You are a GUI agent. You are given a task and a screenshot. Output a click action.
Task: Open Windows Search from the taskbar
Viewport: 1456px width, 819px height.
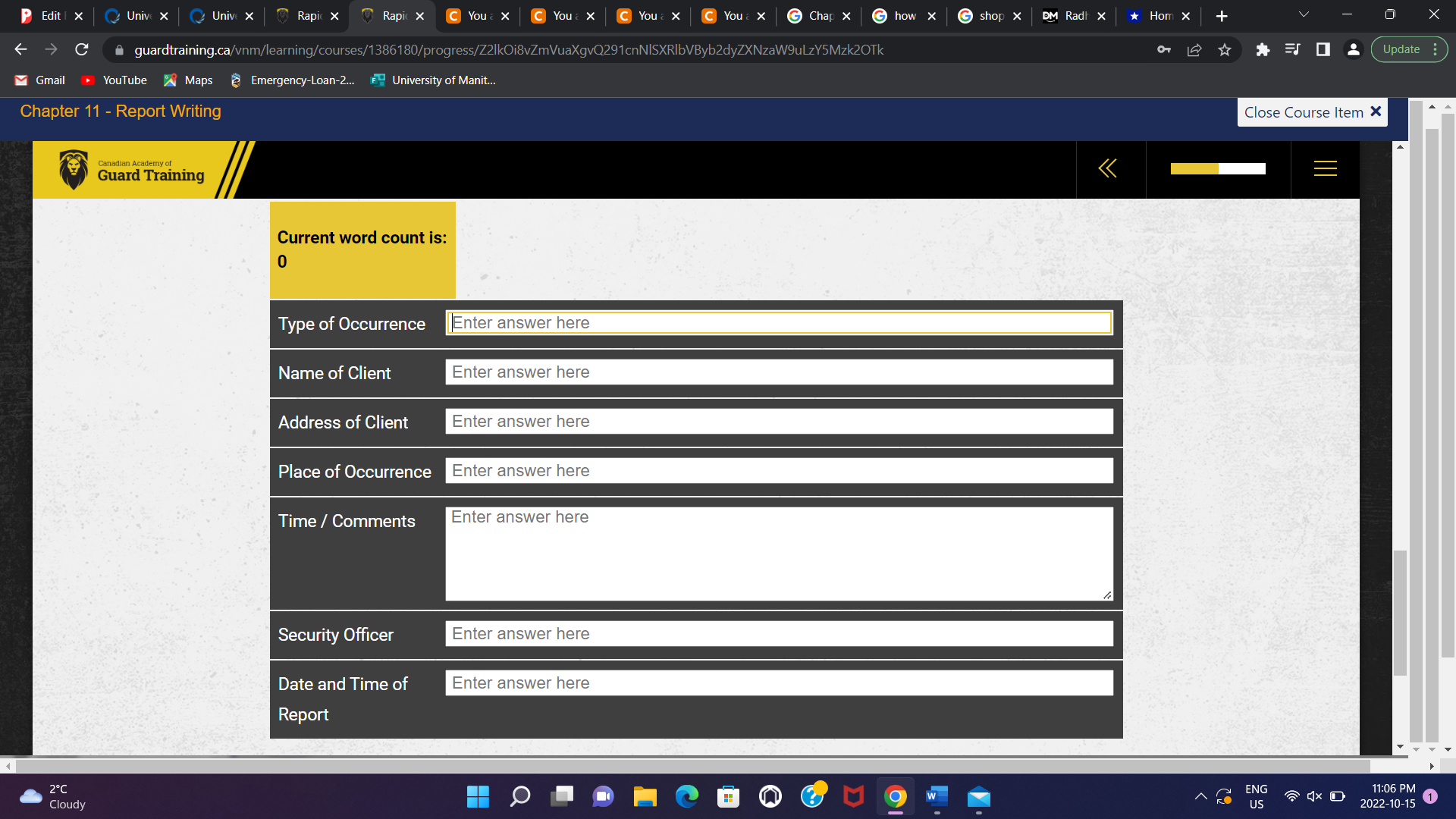pyautogui.click(x=519, y=797)
